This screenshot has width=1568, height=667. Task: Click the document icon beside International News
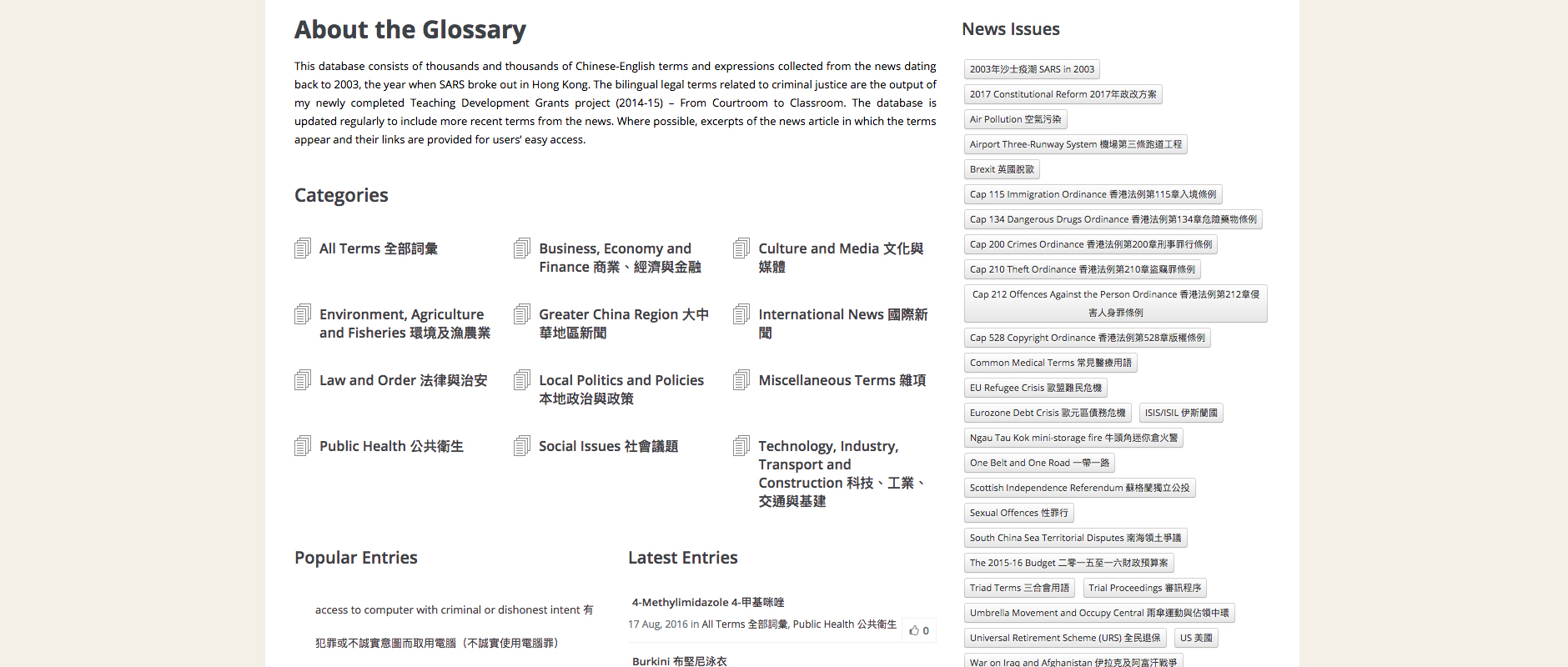point(741,314)
